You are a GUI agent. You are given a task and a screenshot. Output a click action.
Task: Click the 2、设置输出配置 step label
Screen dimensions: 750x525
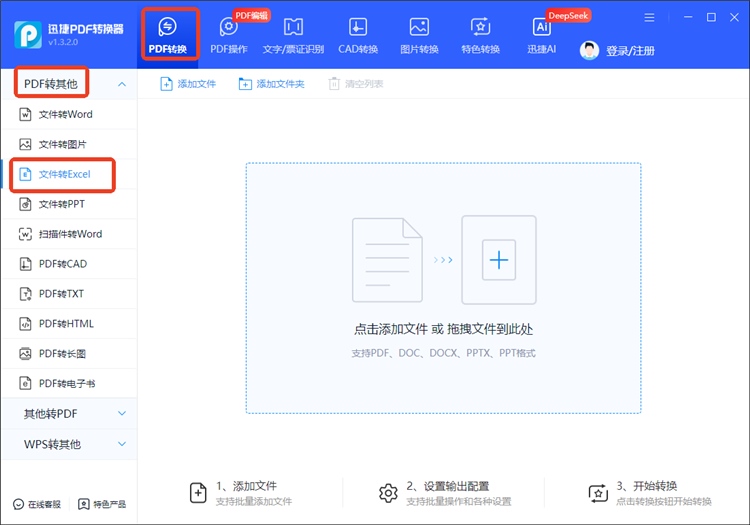448,486
